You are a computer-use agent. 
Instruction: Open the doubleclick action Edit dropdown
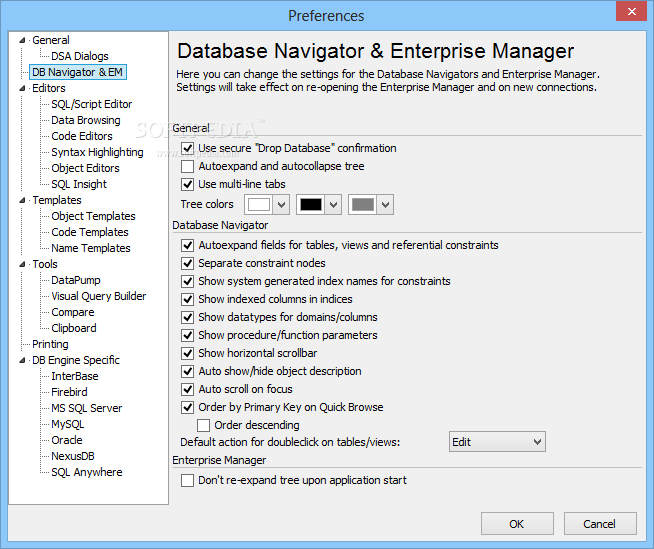coord(497,442)
